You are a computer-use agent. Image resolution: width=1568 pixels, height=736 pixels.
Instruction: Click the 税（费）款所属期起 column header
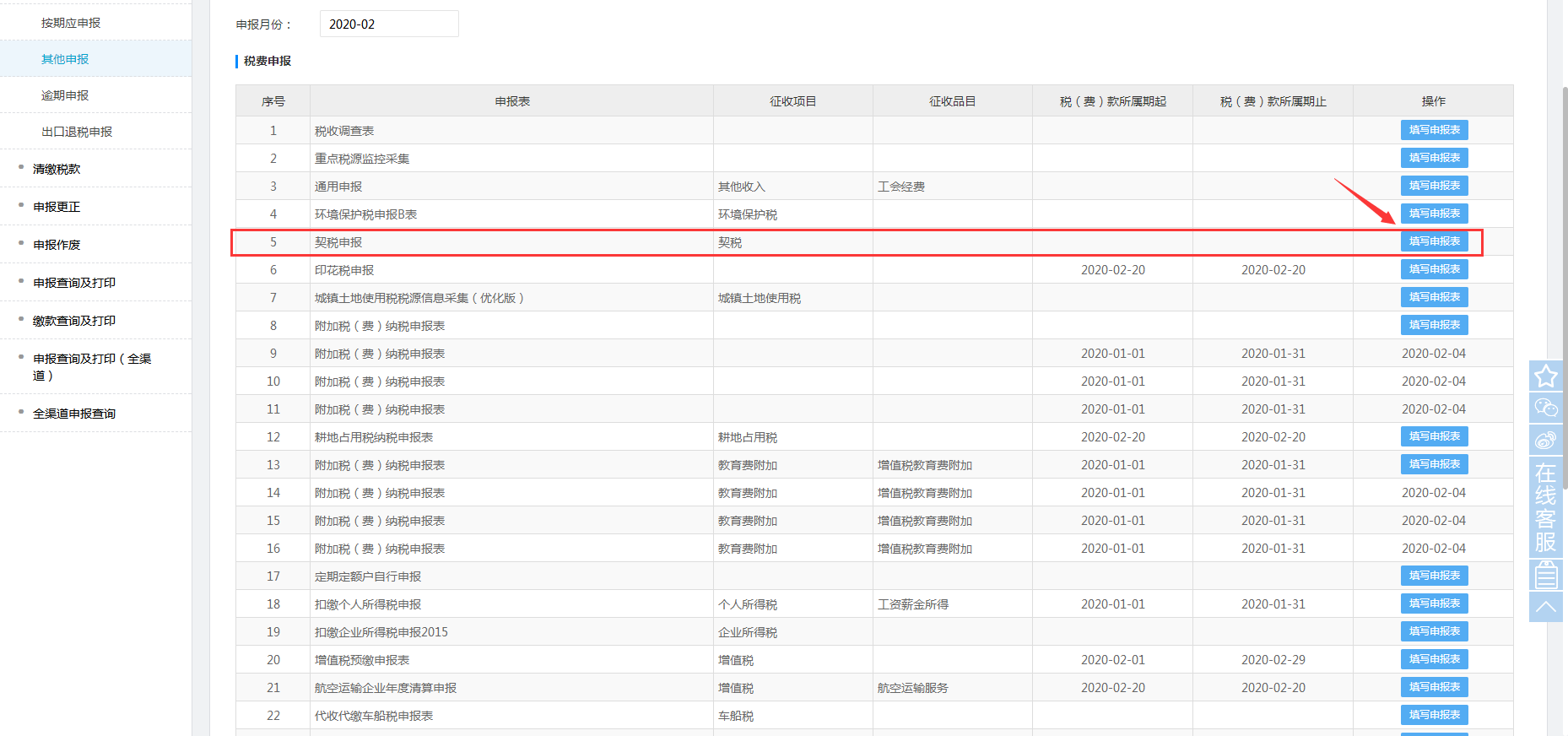click(x=1112, y=101)
